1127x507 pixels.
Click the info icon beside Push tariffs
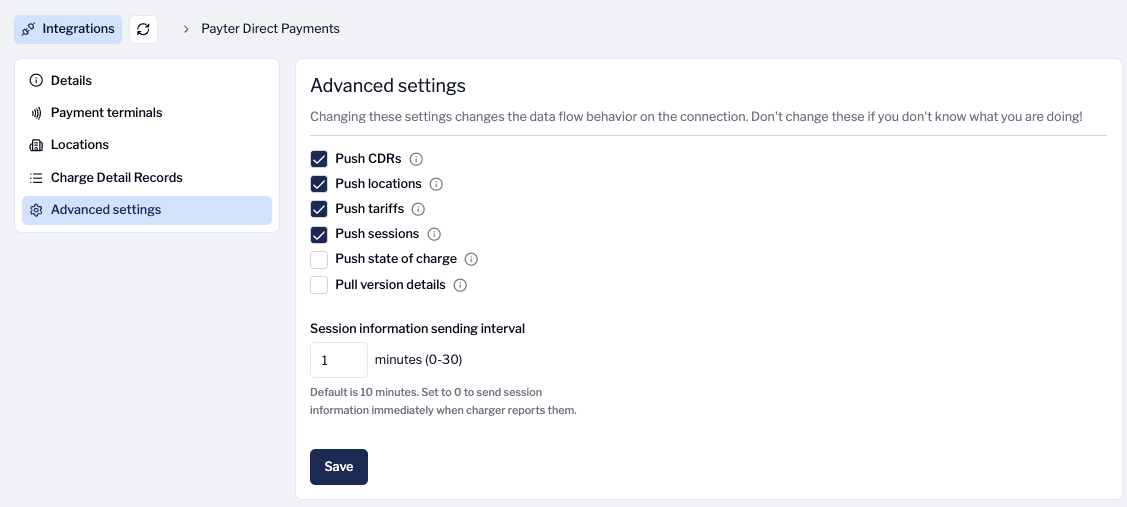(419, 209)
